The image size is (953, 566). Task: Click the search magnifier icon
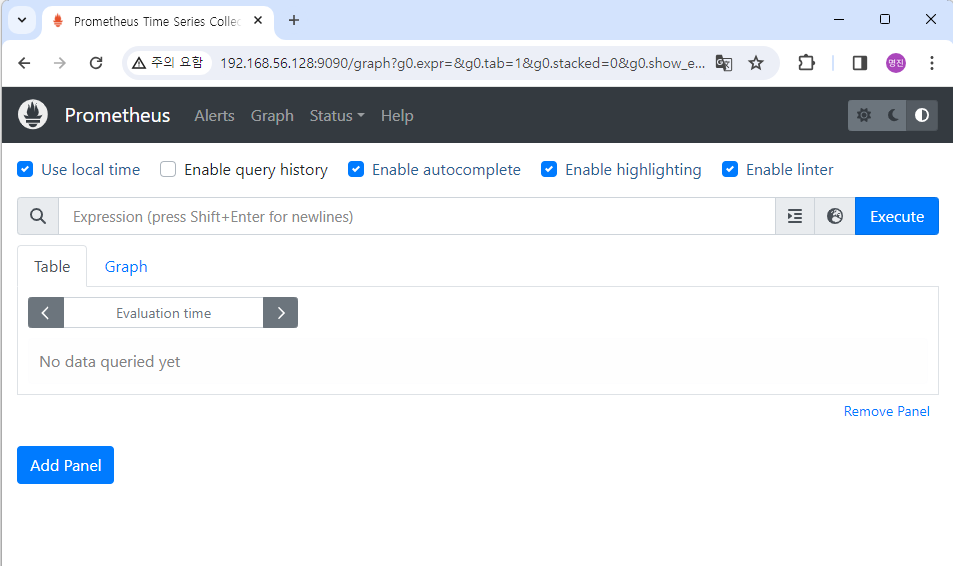tap(38, 216)
